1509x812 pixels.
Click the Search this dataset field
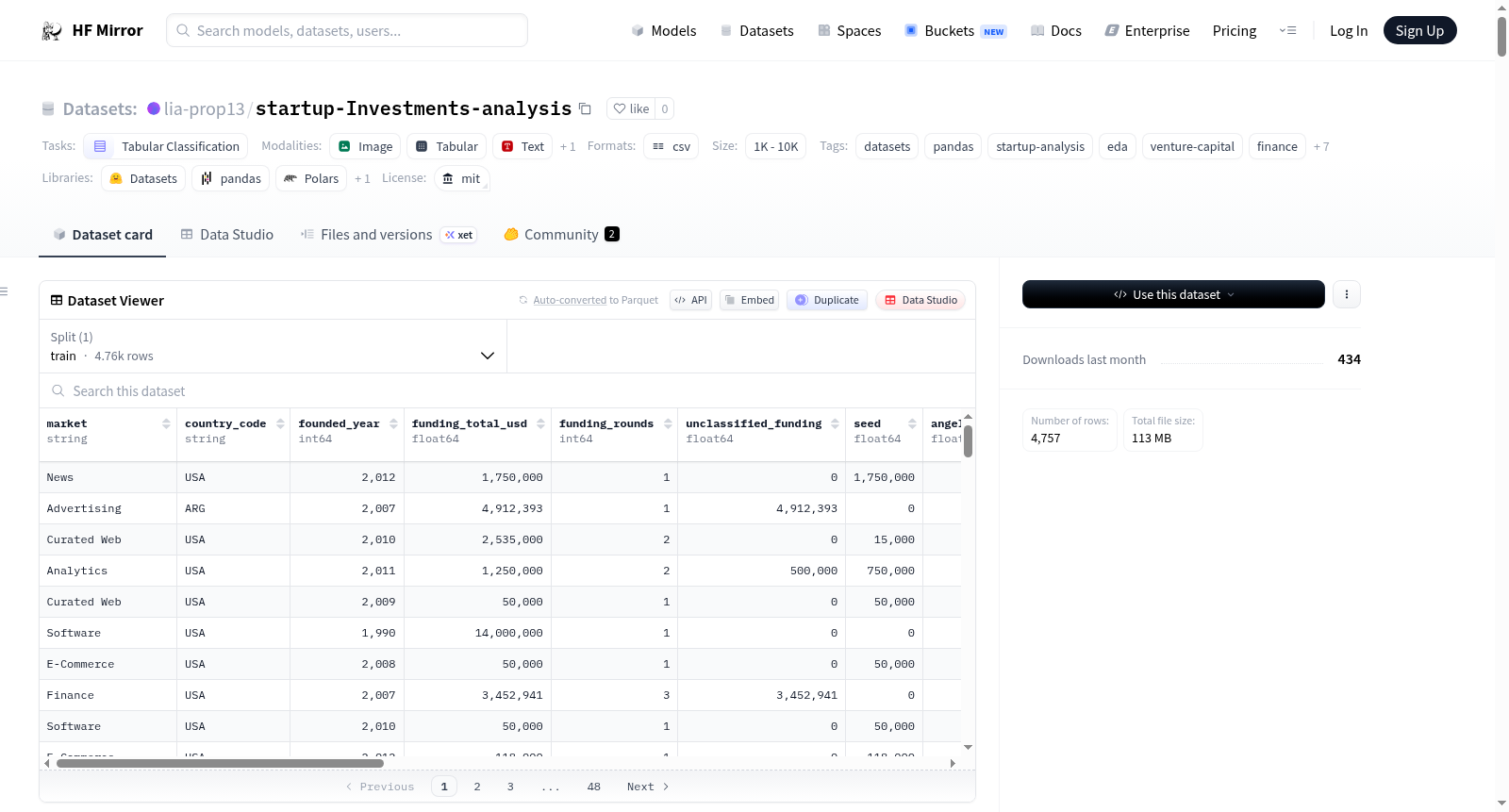point(507,390)
